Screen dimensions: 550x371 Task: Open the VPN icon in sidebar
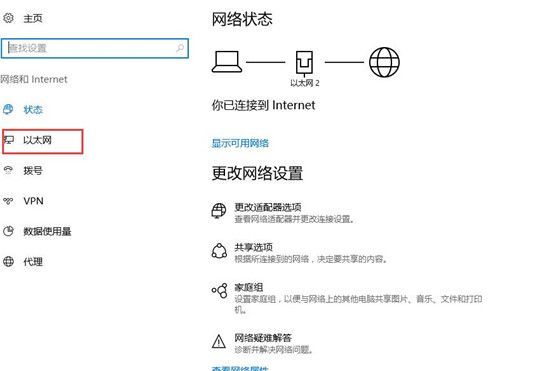point(8,201)
